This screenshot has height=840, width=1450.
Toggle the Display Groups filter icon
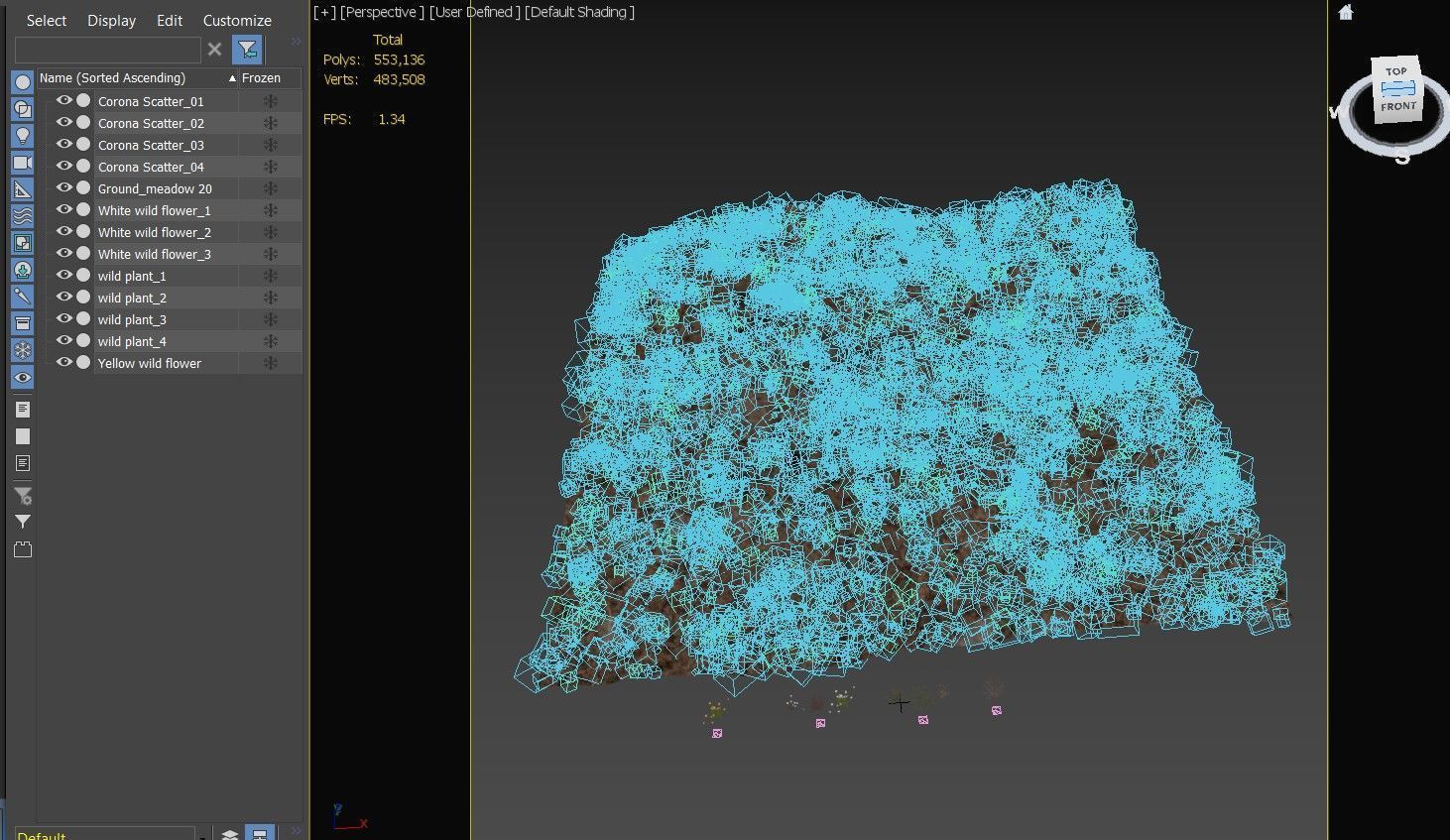pos(22,243)
